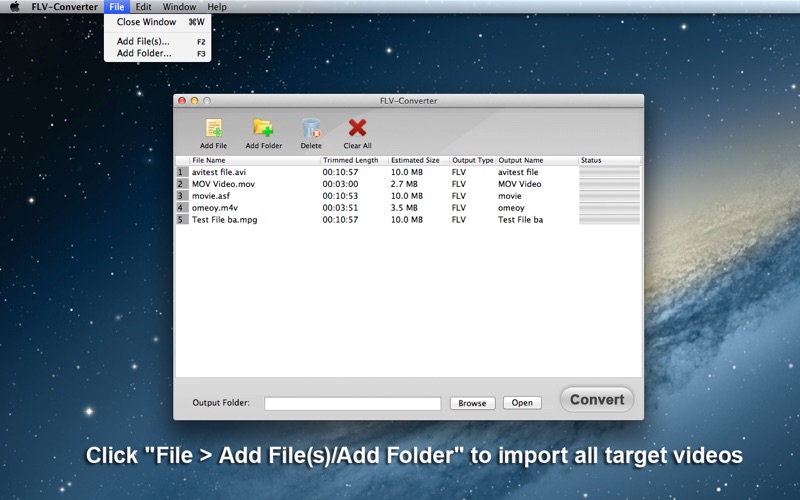Open the Edit menu
The height and width of the screenshot is (500, 800).
(143, 7)
